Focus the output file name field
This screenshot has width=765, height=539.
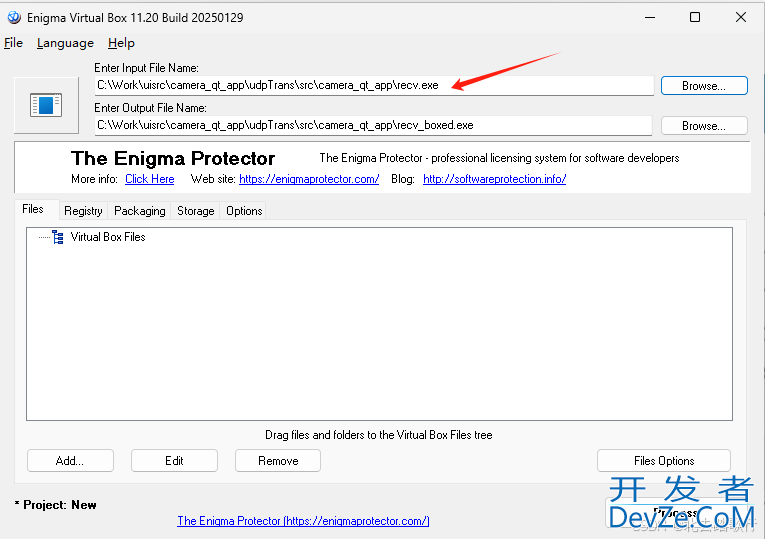(373, 125)
